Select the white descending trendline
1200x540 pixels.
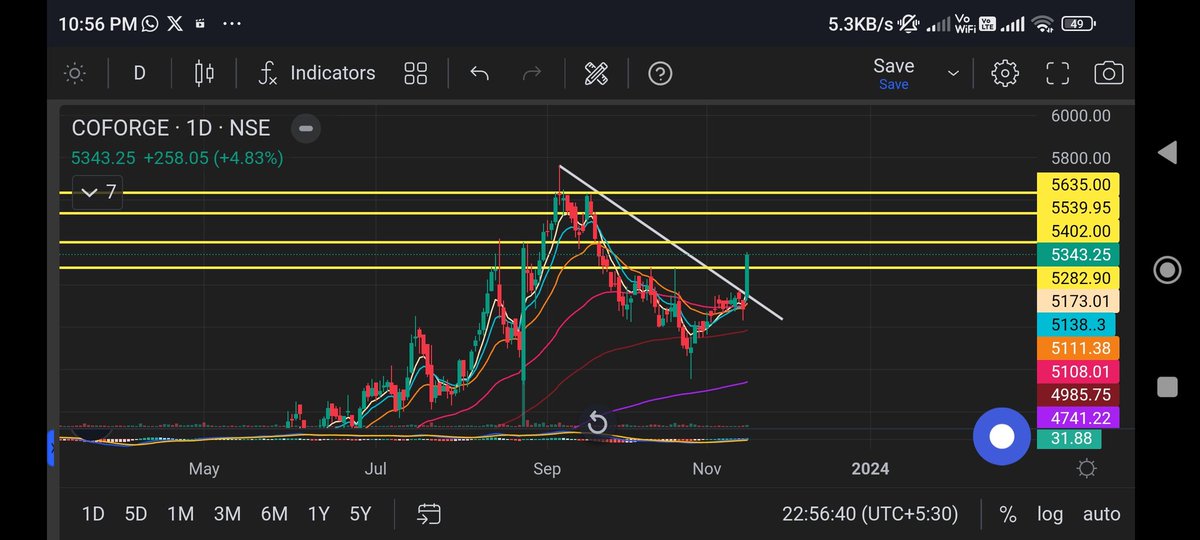670,242
